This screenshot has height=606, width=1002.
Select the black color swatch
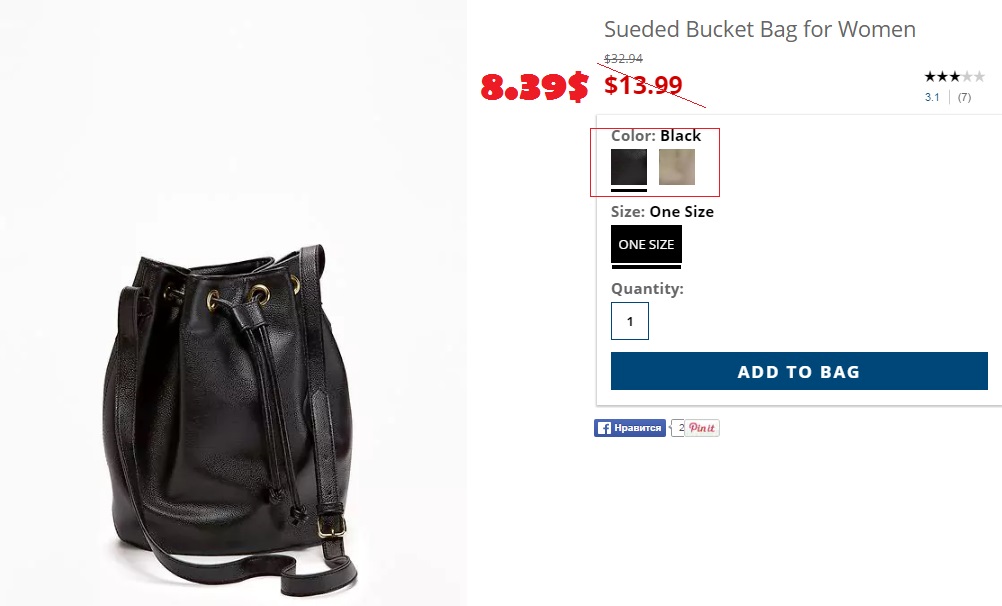(629, 167)
